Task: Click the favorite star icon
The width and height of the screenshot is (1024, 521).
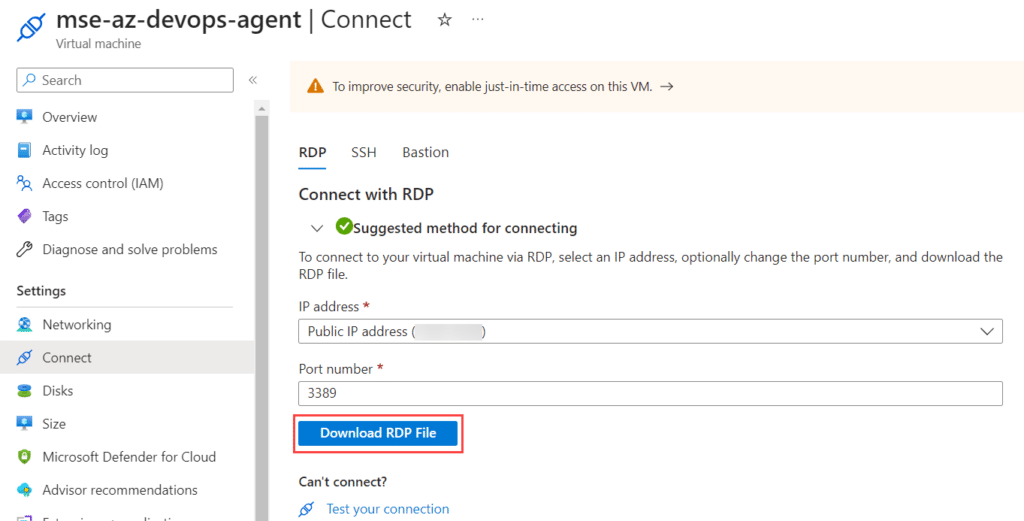Action: click(445, 20)
